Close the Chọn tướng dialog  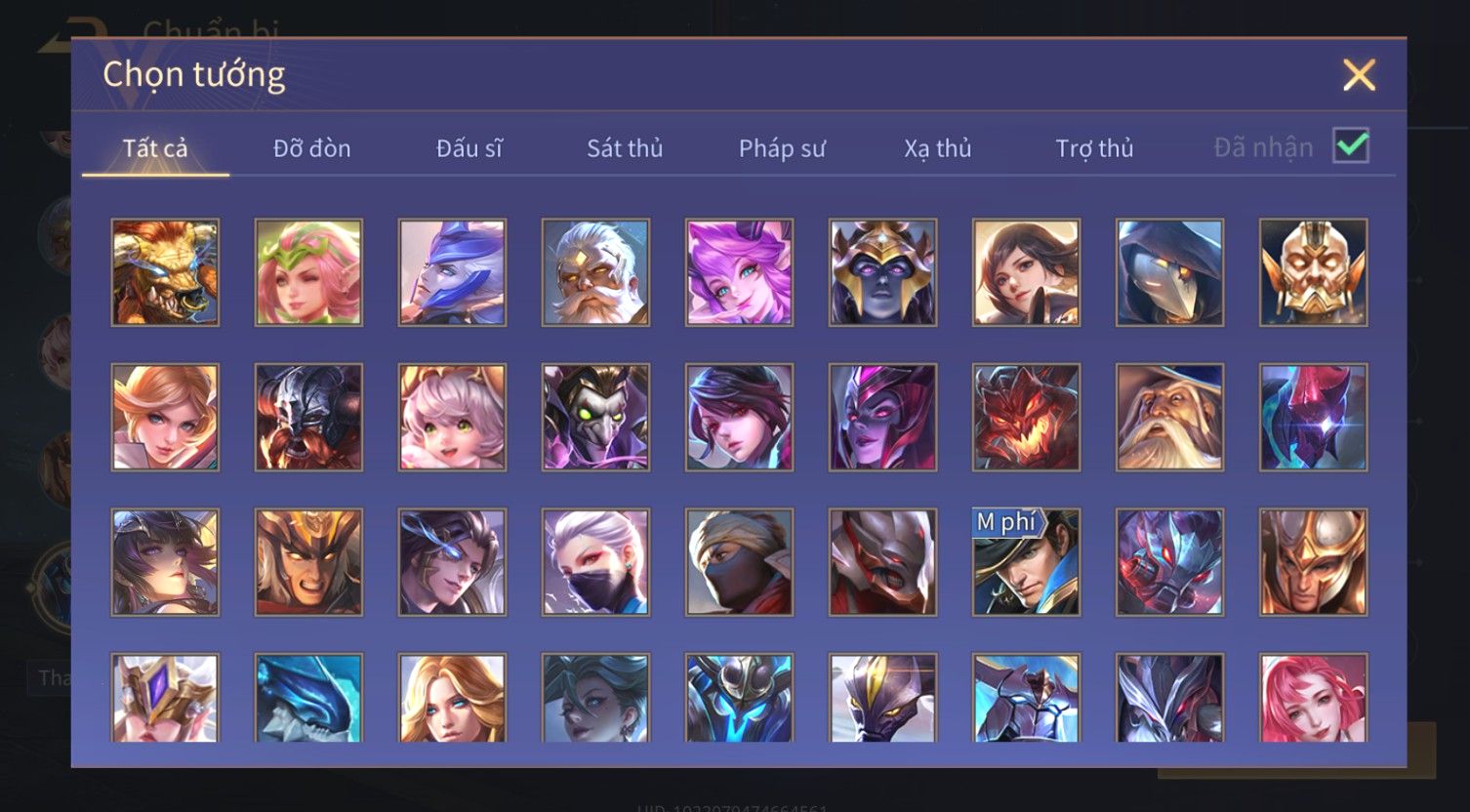coord(1359,75)
